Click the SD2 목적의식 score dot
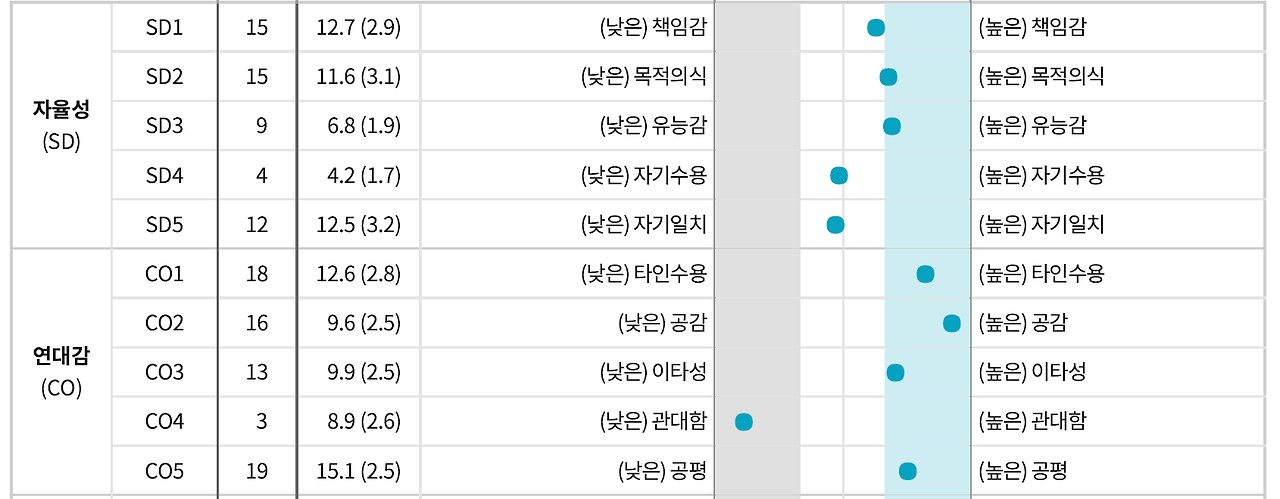 888,77
